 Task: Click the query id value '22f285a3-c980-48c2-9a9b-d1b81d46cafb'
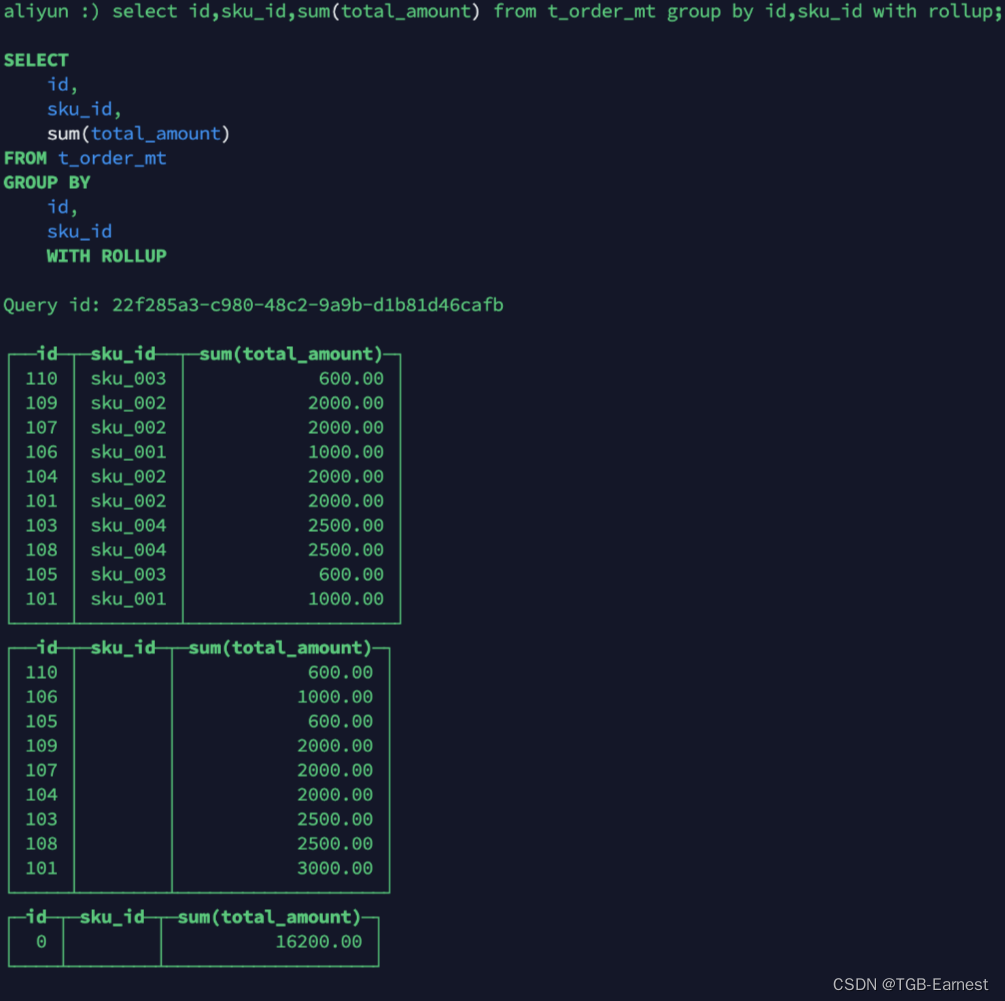click(x=308, y=305)
